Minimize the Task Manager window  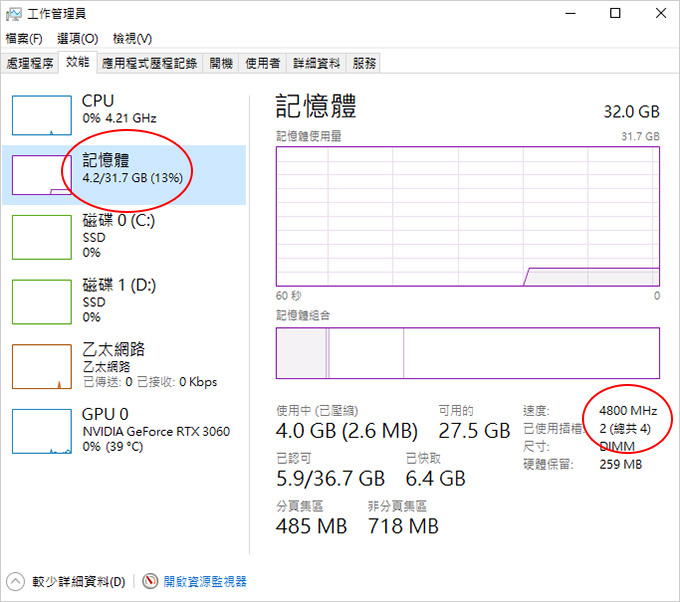pyautogui.click(x=570, y=13)
